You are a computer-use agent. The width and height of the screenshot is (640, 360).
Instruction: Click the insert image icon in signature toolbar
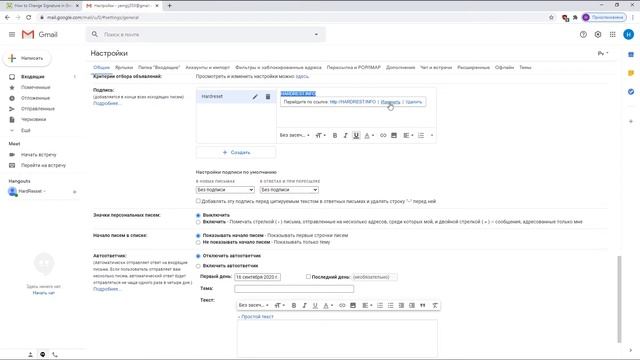coord(394,136)
